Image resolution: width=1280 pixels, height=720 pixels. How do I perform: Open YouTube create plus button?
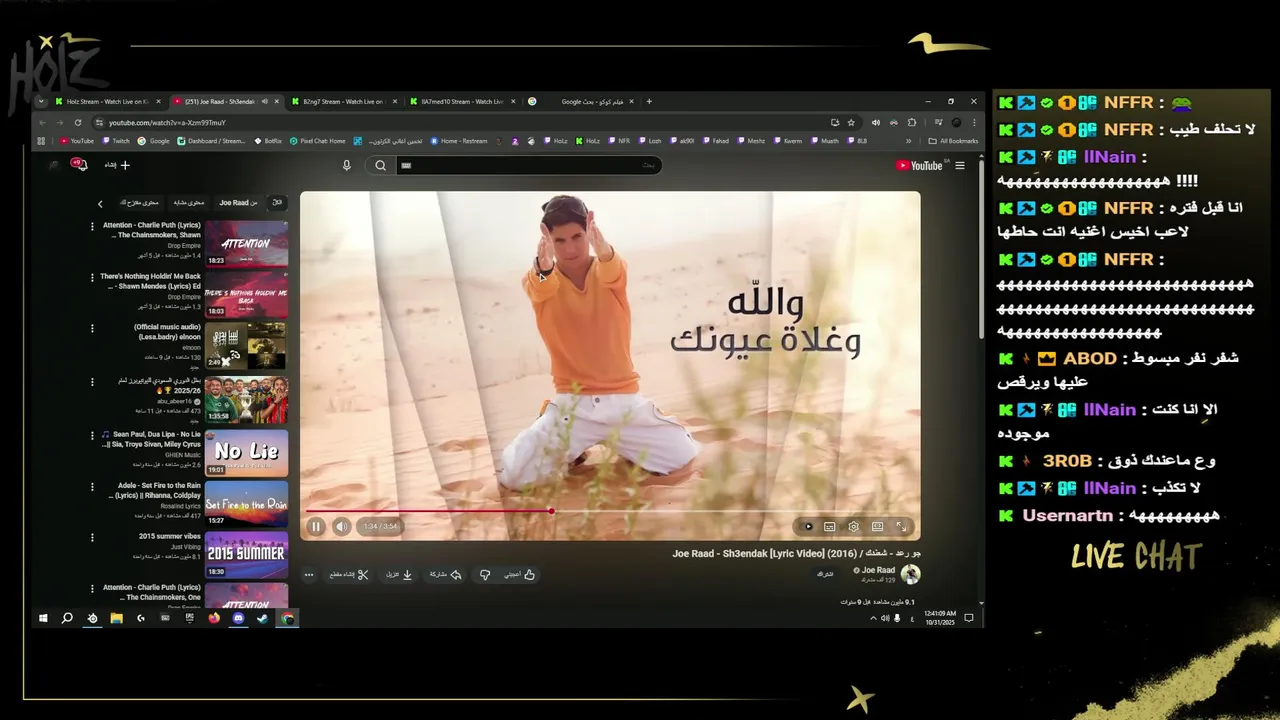[118, 165]
